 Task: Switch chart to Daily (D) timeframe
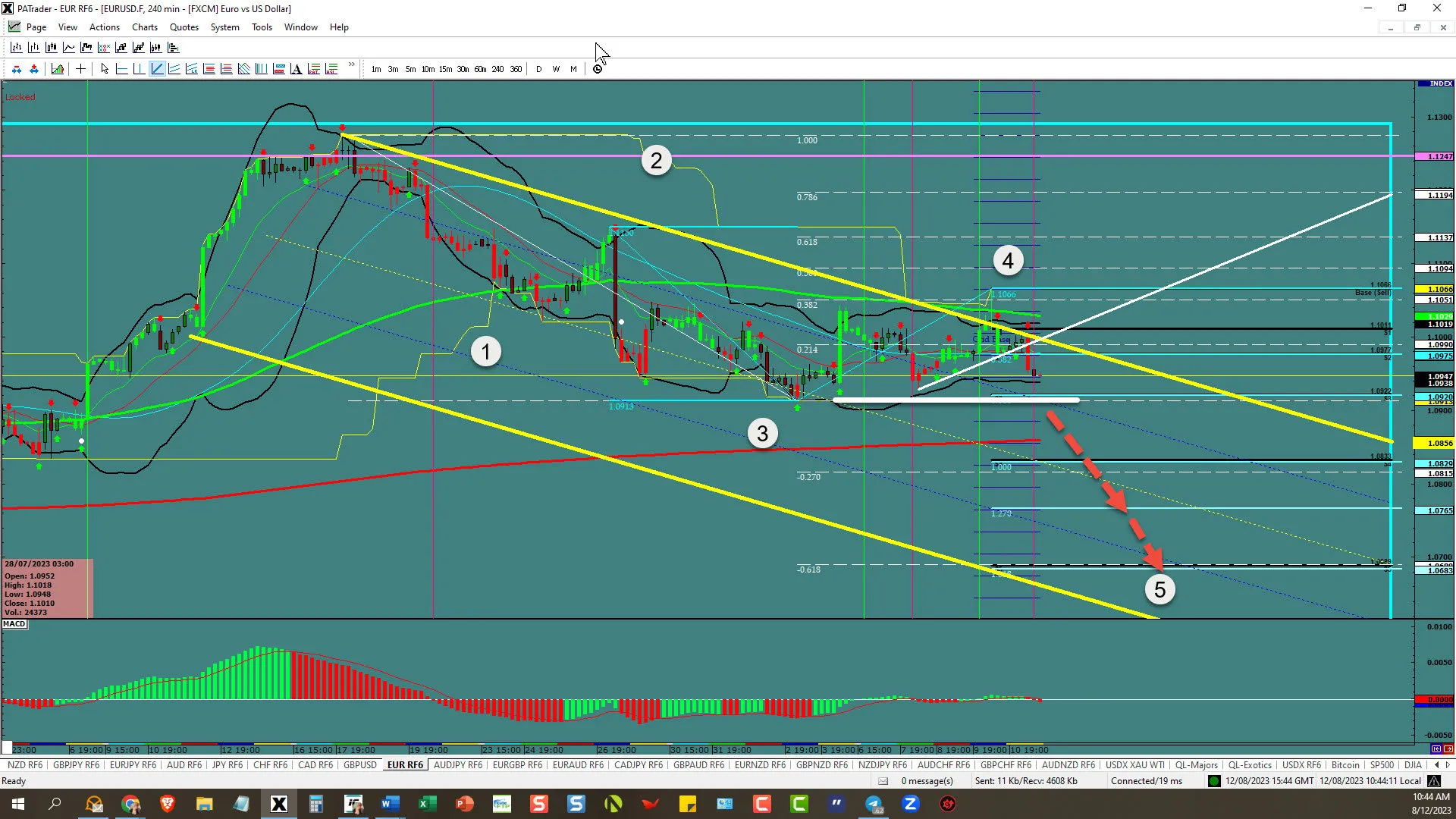pyautogui.click(x=539, y=69)
